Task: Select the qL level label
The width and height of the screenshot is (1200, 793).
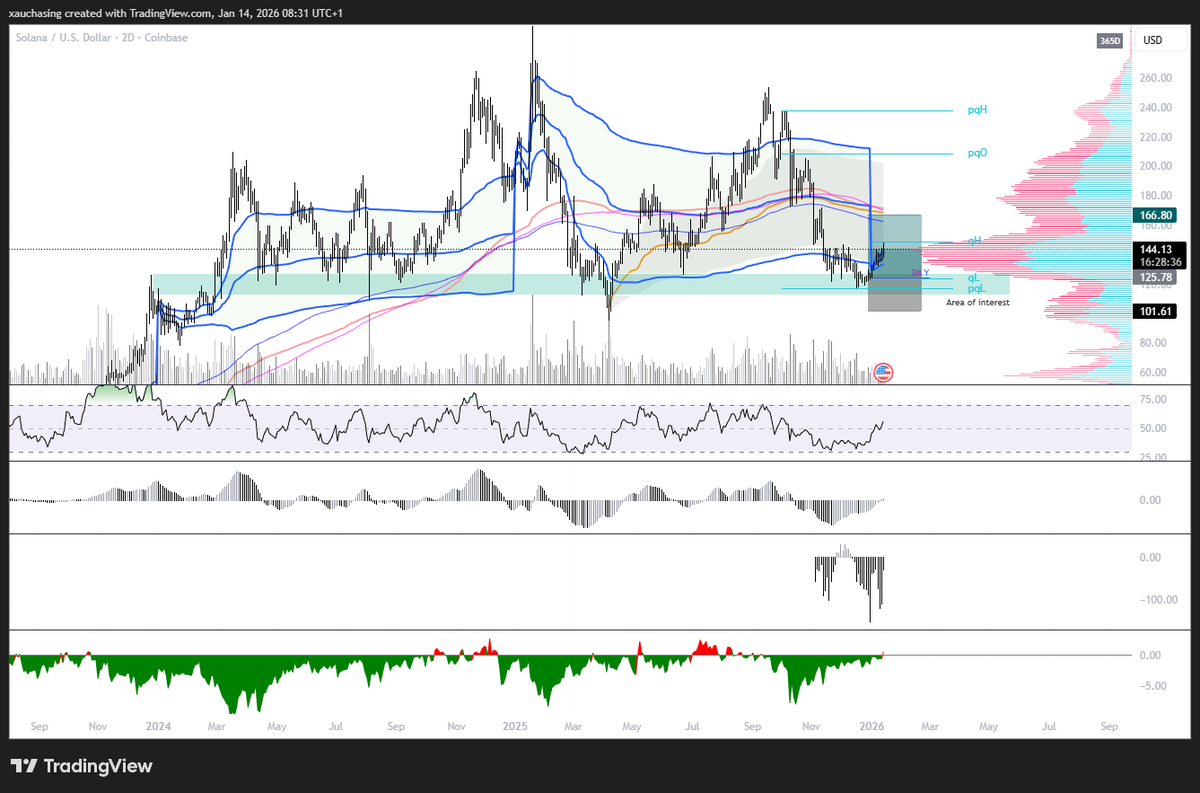Action: [x=972, y=278]
